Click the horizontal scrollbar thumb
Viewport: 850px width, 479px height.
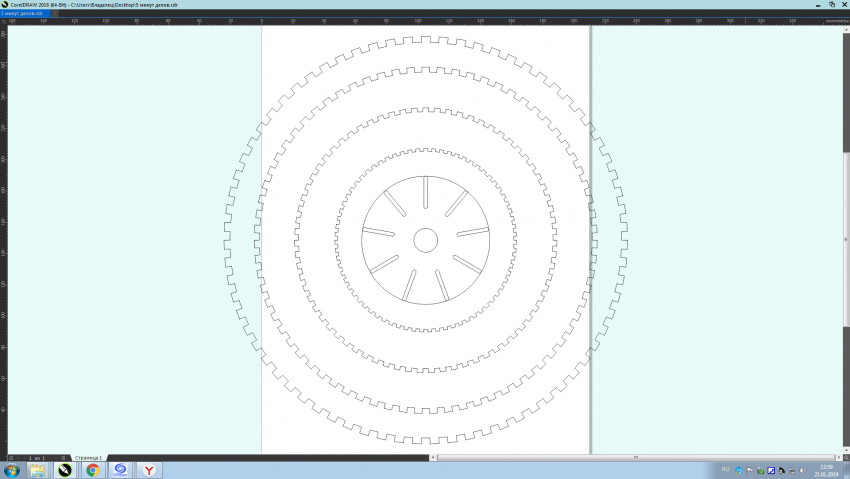tap(635, 457)
